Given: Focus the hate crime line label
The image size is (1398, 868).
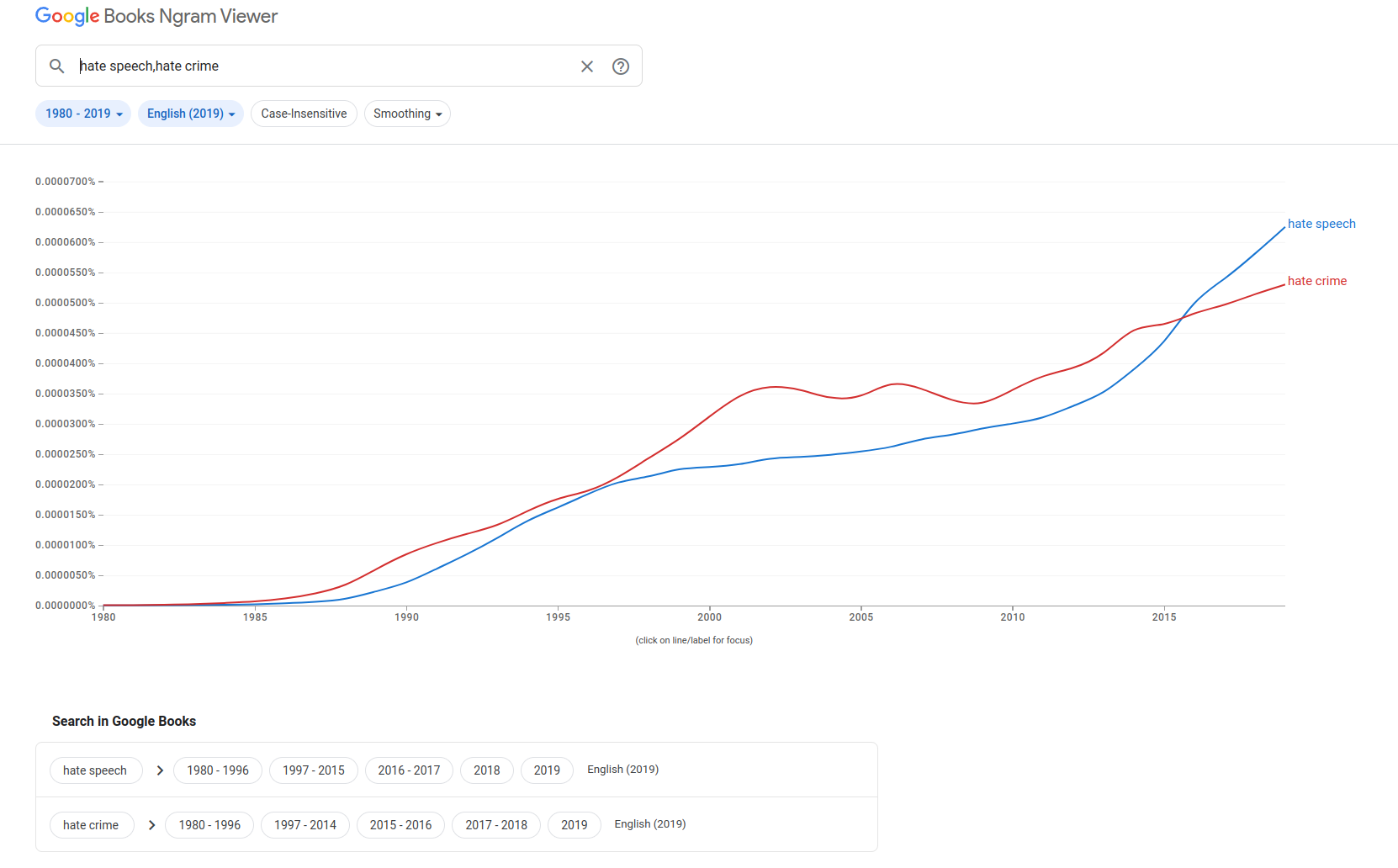Looking at the screenshot, I should tap(1317, 281).
